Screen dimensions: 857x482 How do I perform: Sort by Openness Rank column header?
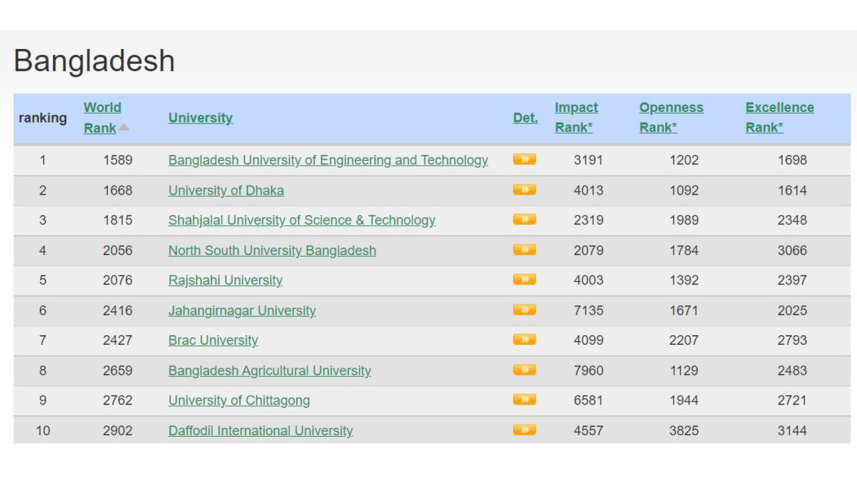point(671,117)
